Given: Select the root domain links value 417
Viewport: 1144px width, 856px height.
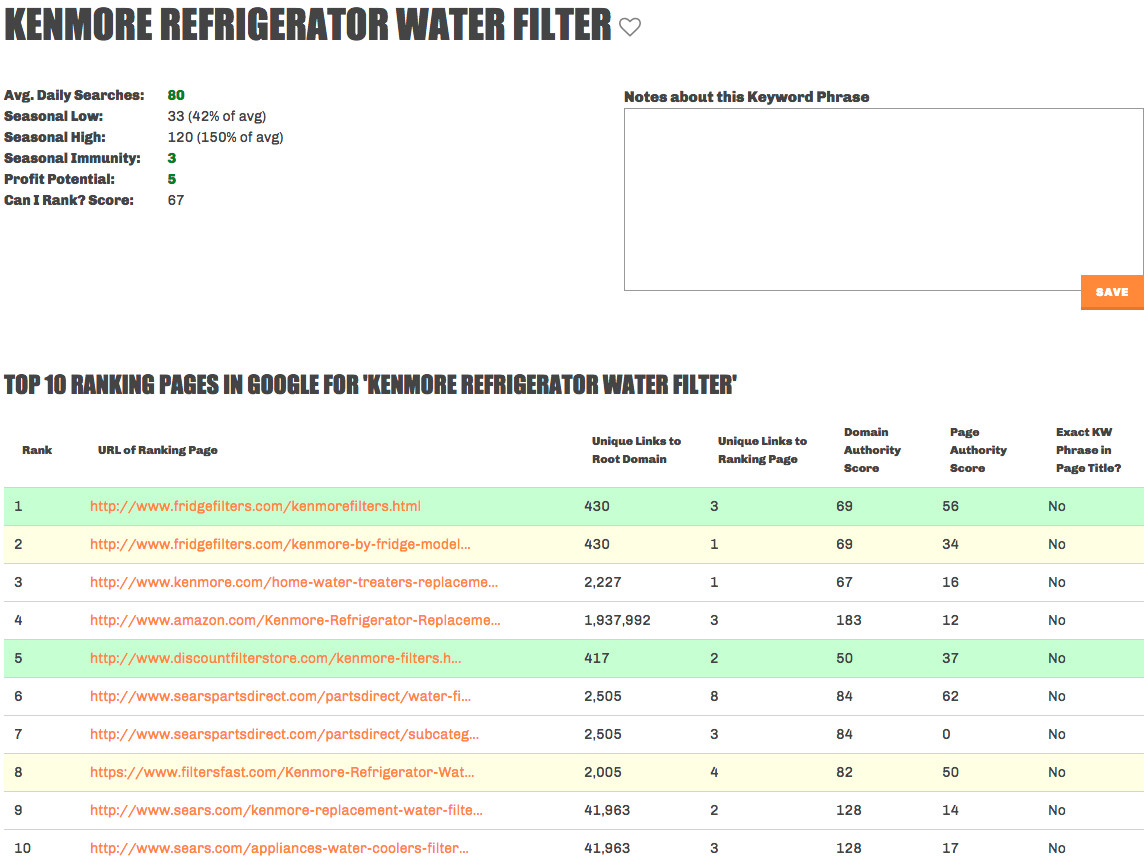Looking at the screenshot, I should pos(597,658).
